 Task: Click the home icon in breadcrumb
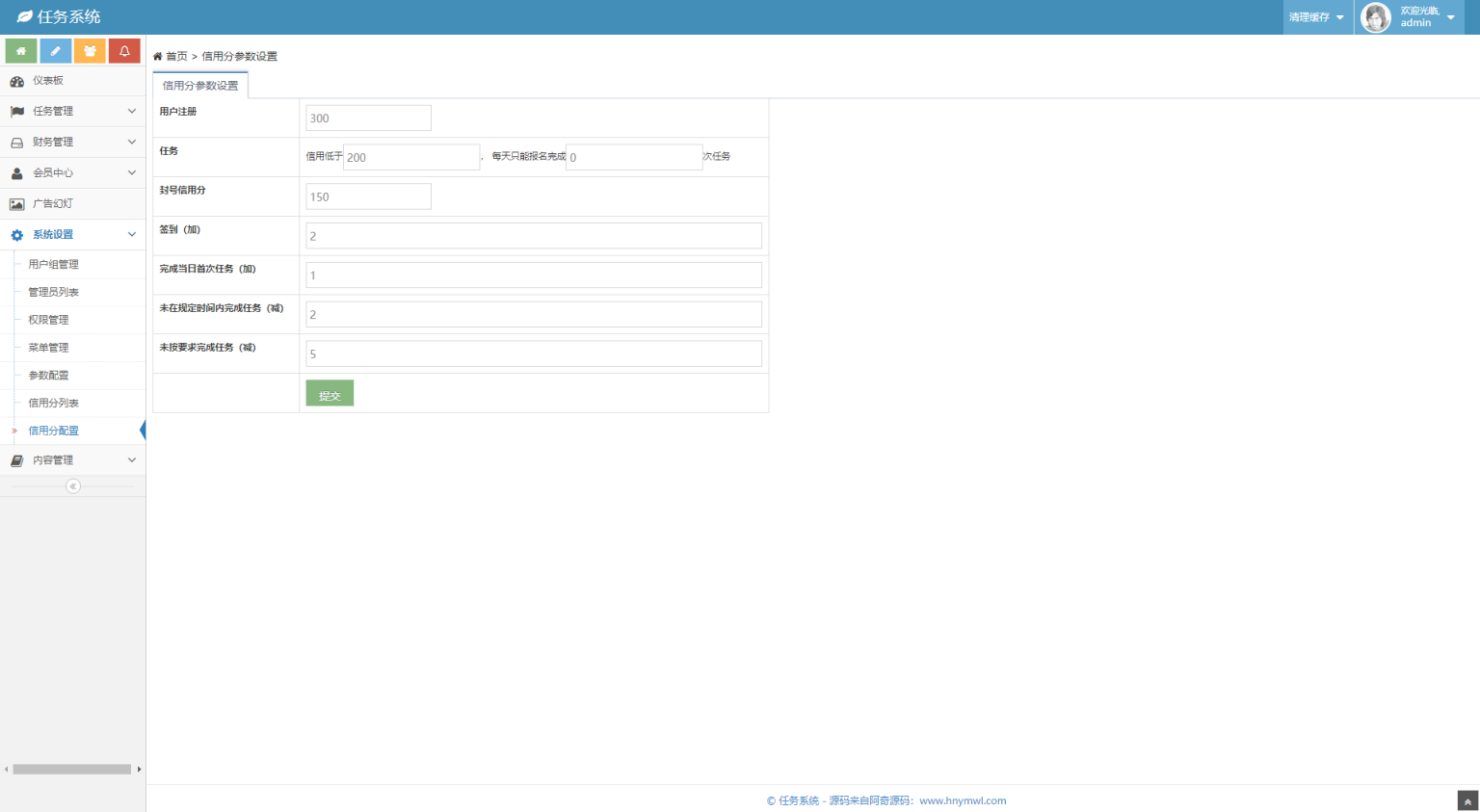point(158,57)
